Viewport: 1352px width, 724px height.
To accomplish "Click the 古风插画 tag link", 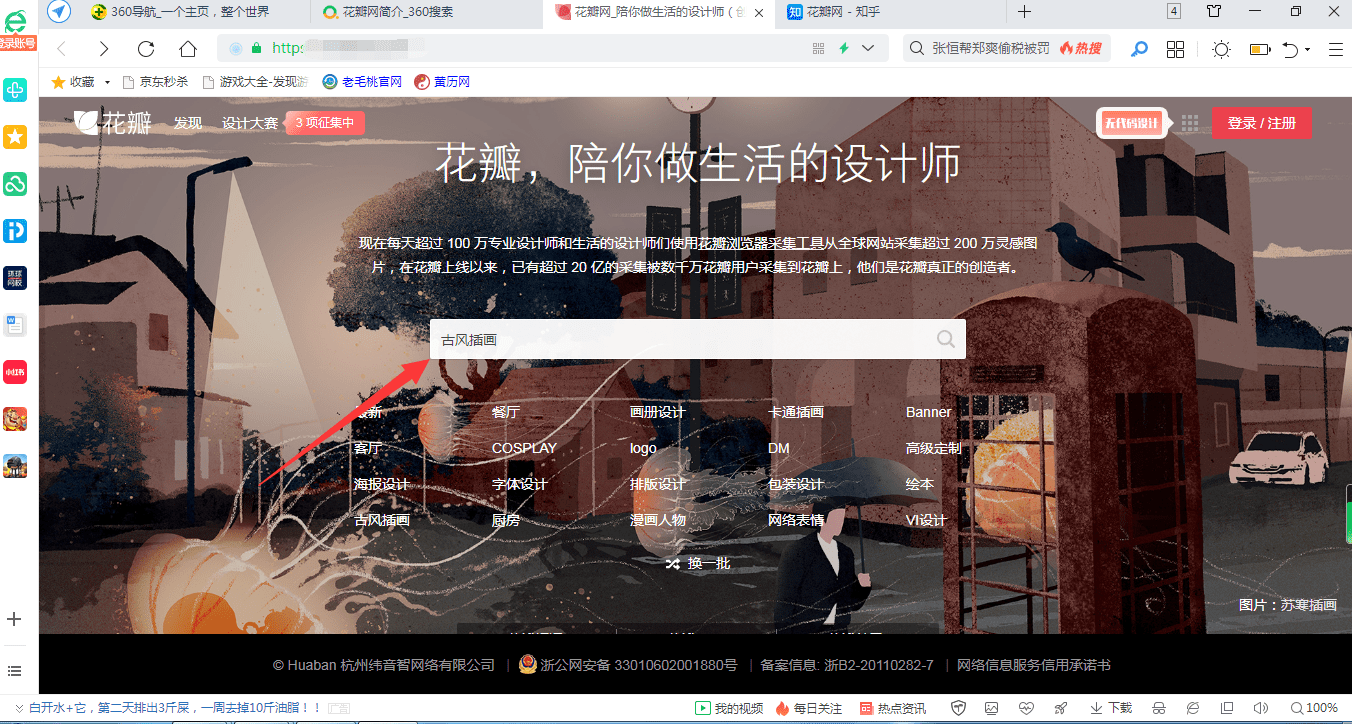I will (382, 519).
